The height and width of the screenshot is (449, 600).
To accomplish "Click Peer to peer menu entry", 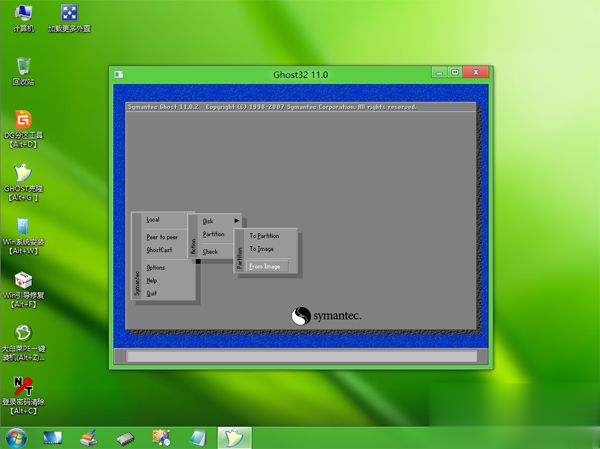I will pos(160,235).
